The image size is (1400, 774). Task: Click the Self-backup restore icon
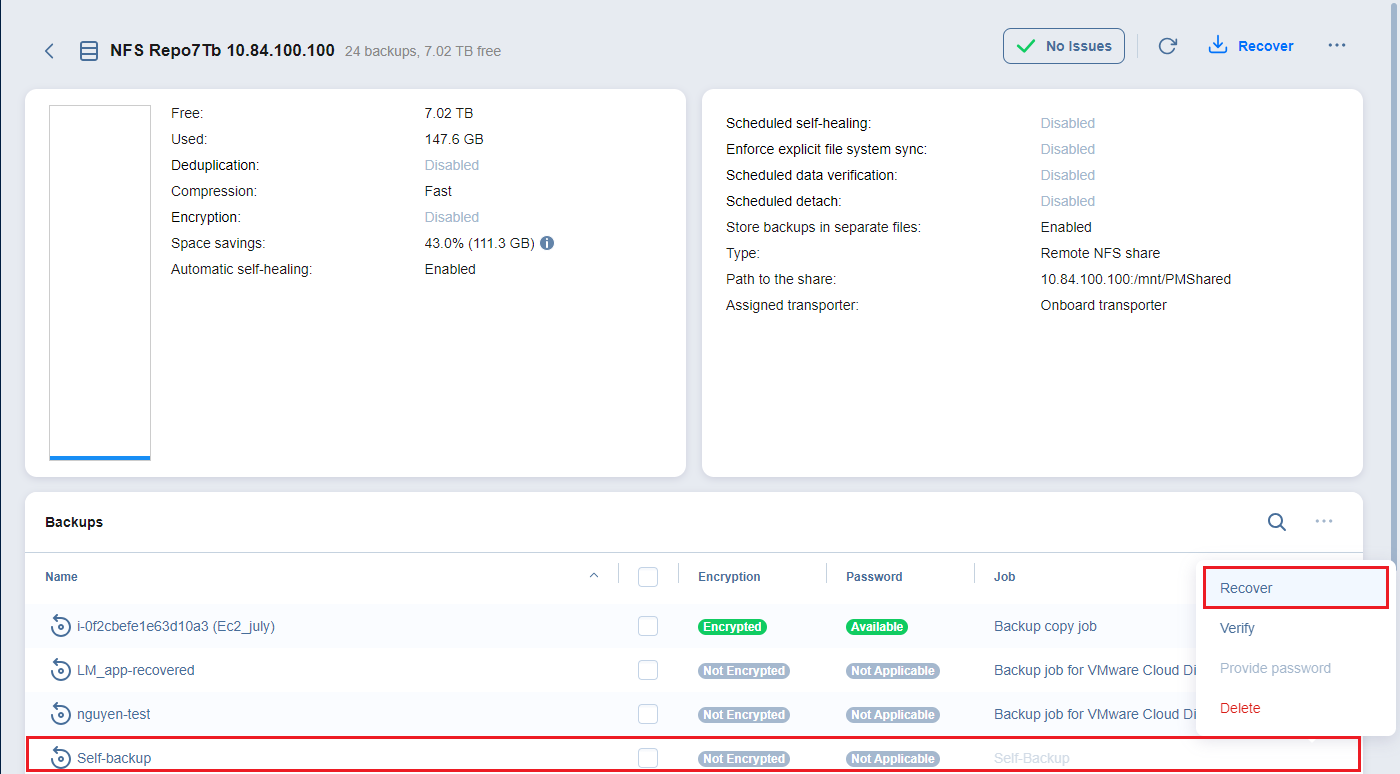(61, 758)
